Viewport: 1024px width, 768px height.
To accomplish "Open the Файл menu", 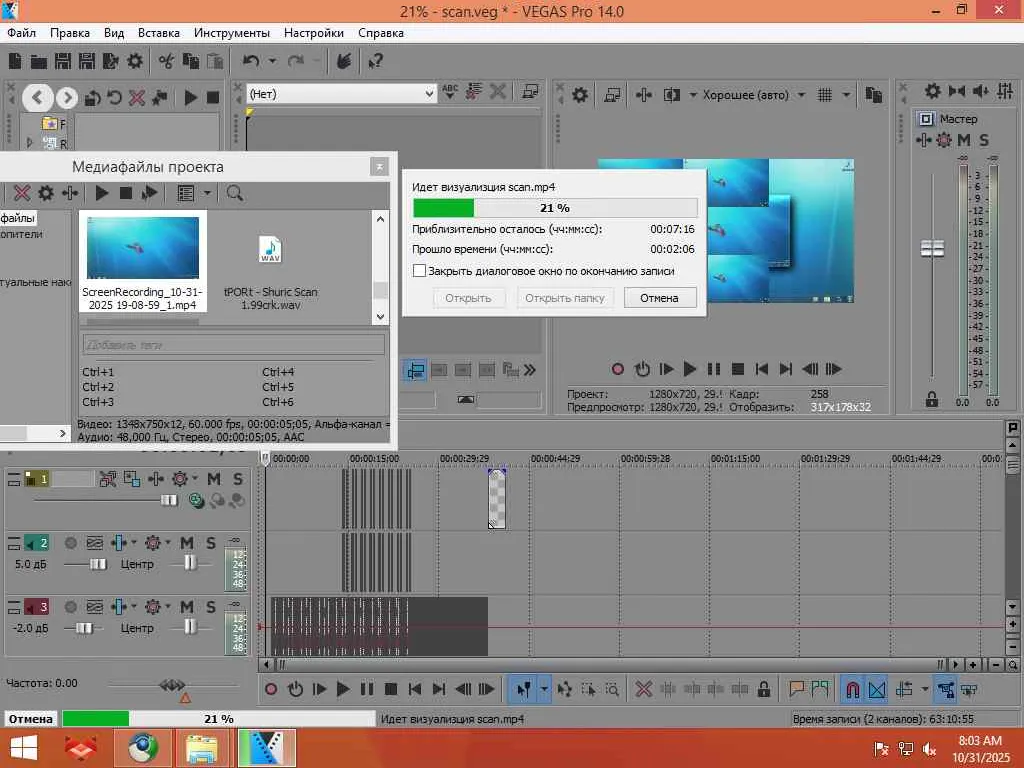I will click(22, 33).
